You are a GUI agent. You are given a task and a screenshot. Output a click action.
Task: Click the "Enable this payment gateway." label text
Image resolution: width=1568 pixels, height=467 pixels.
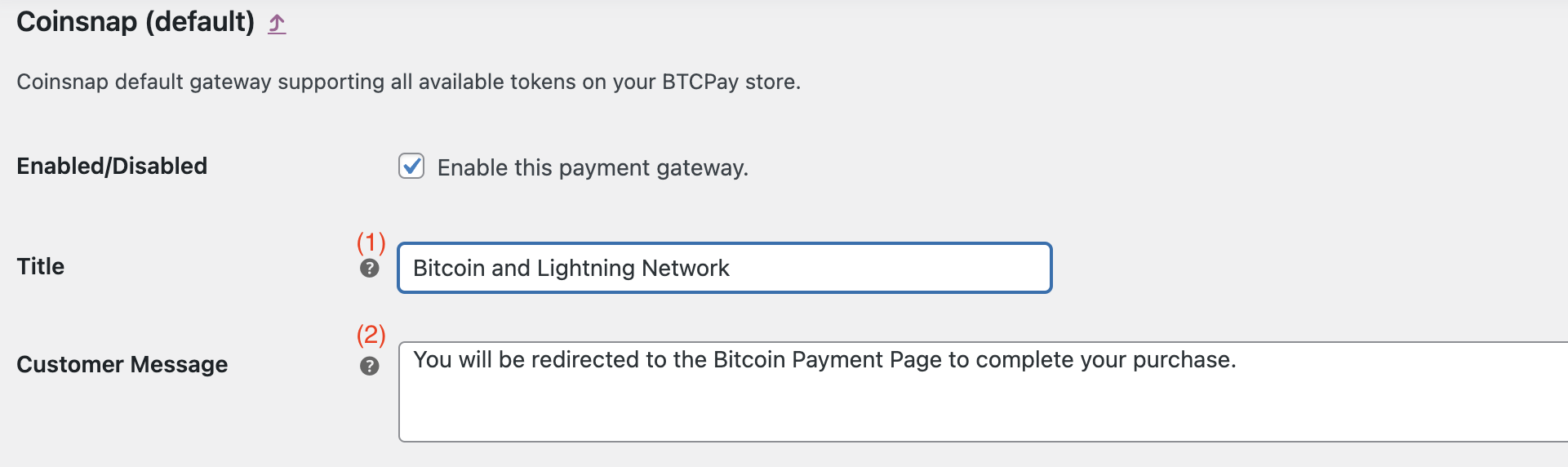click(x=593, y=168)
